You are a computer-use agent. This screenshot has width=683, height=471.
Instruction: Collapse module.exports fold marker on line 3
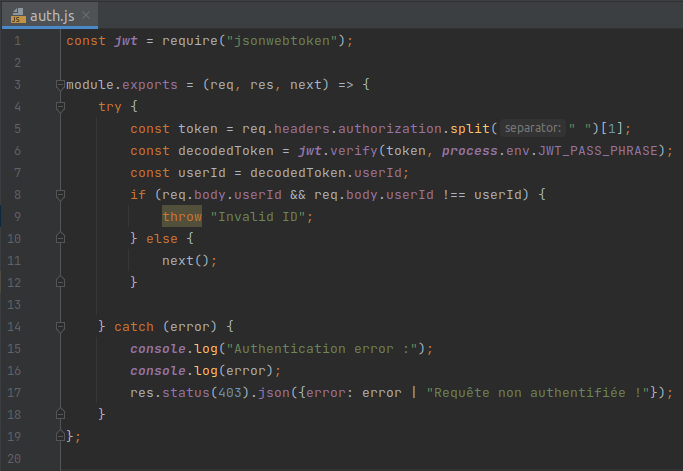(61, 85)
